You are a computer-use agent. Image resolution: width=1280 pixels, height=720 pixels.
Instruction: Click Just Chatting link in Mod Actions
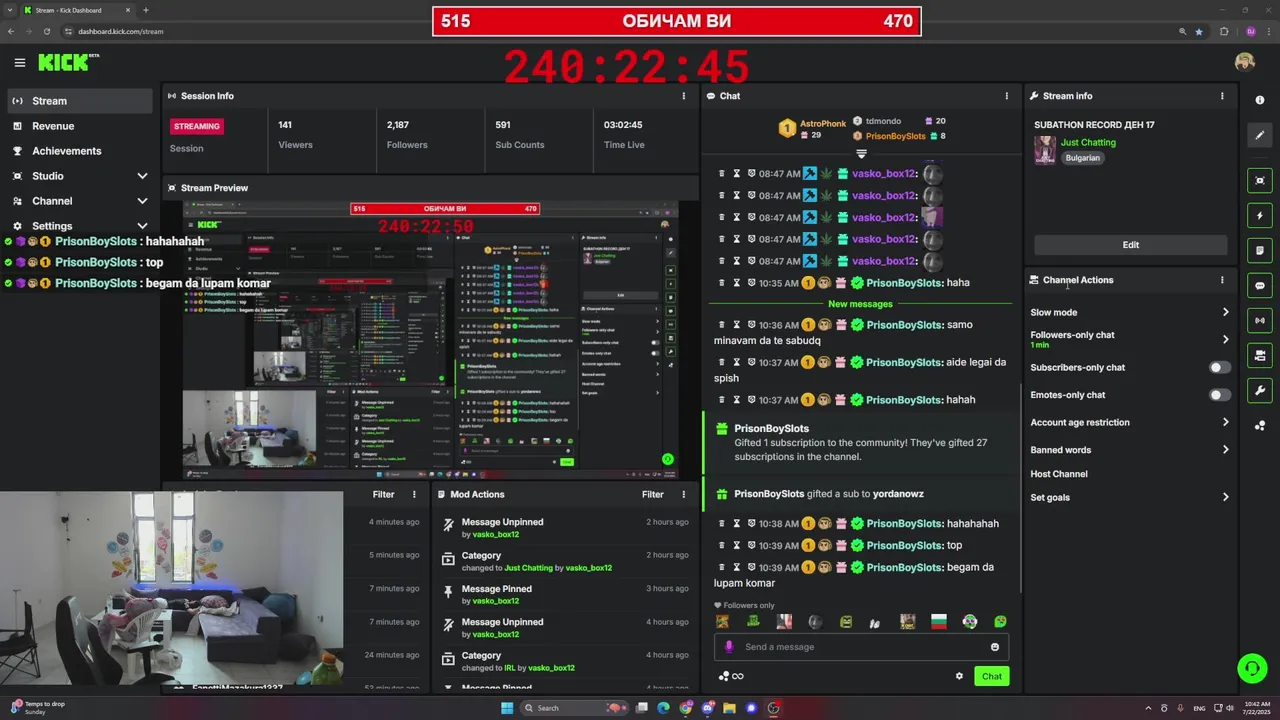pyautogui.click(x=528, y=568)
